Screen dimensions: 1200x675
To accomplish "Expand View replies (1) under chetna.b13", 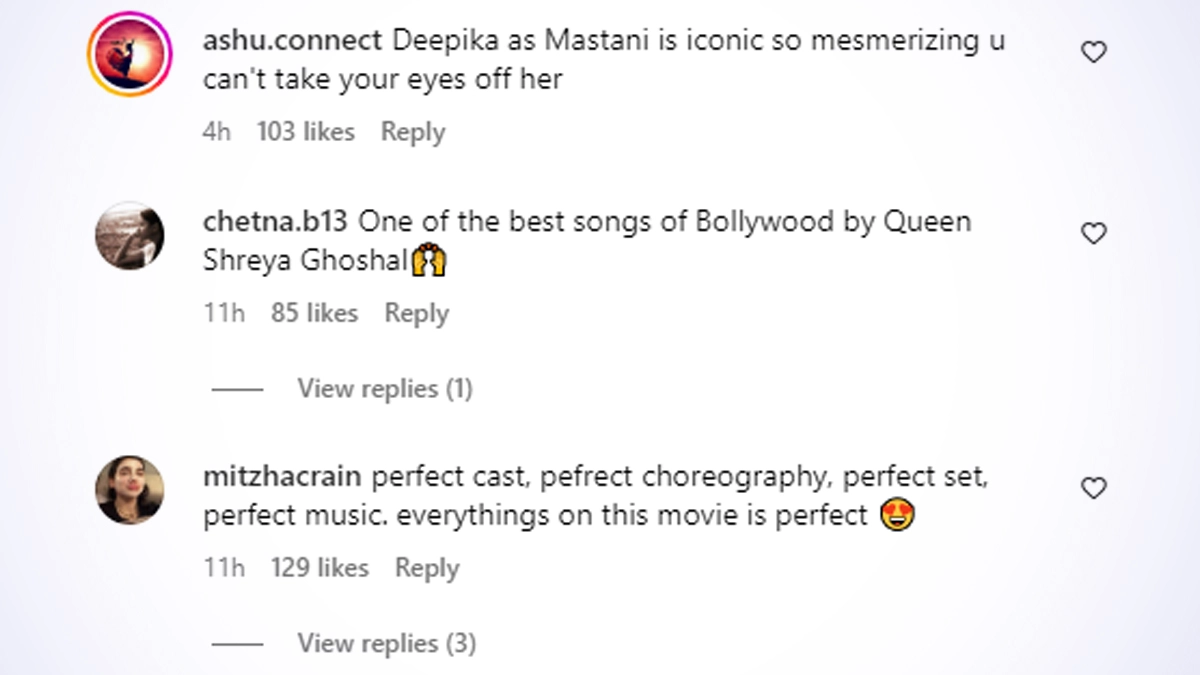I will pyautogui.click(x=384, y=388).
